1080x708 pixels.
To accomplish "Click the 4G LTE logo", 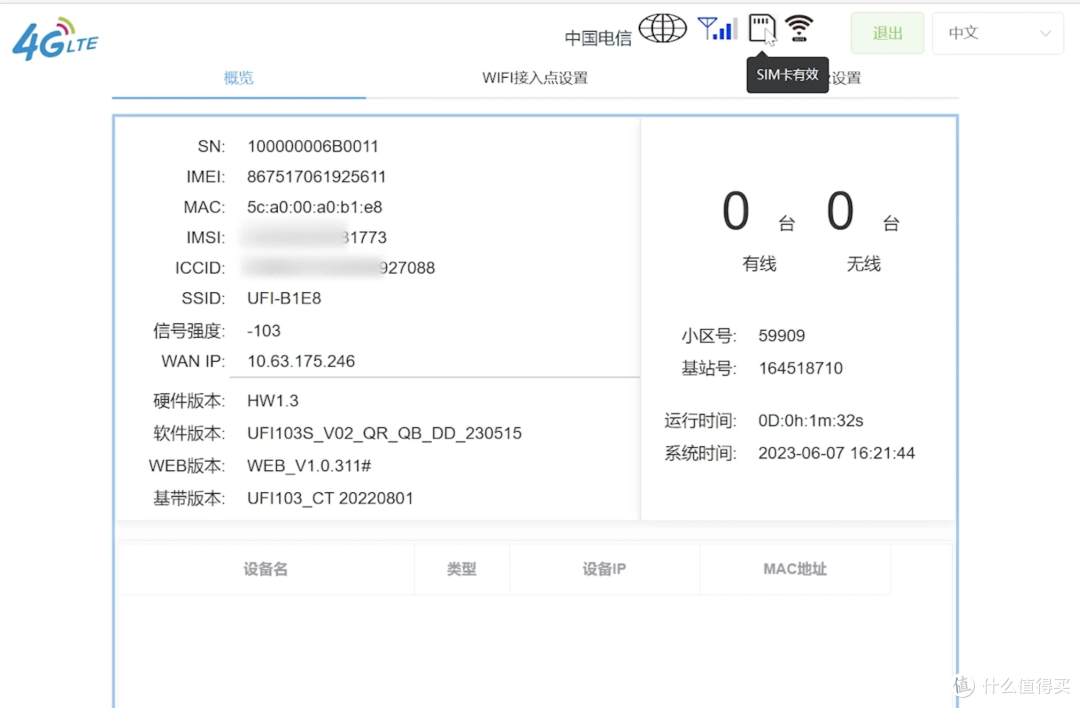I will 52,38.
